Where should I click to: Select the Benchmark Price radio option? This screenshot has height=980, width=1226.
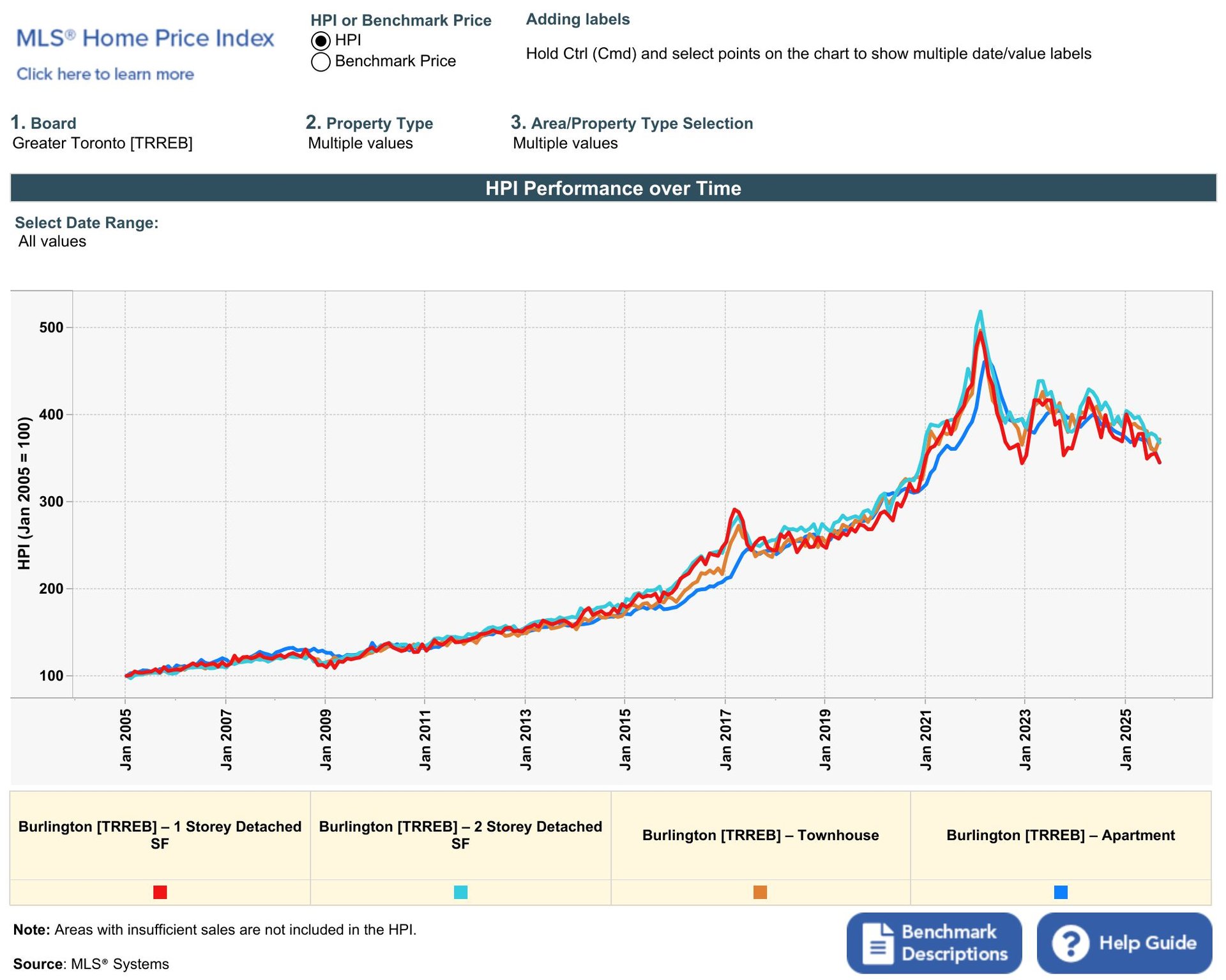click(x=321, y=62)
